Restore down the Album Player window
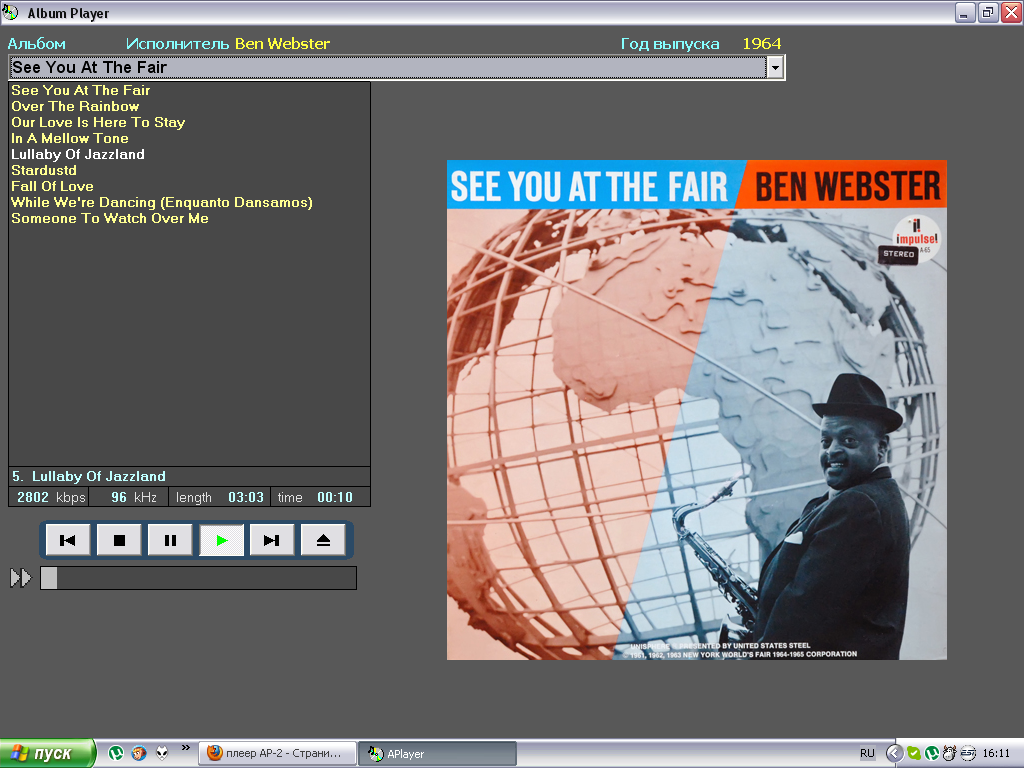Image resolution: width=1024 pixels, height=768 pixels. 988,12
